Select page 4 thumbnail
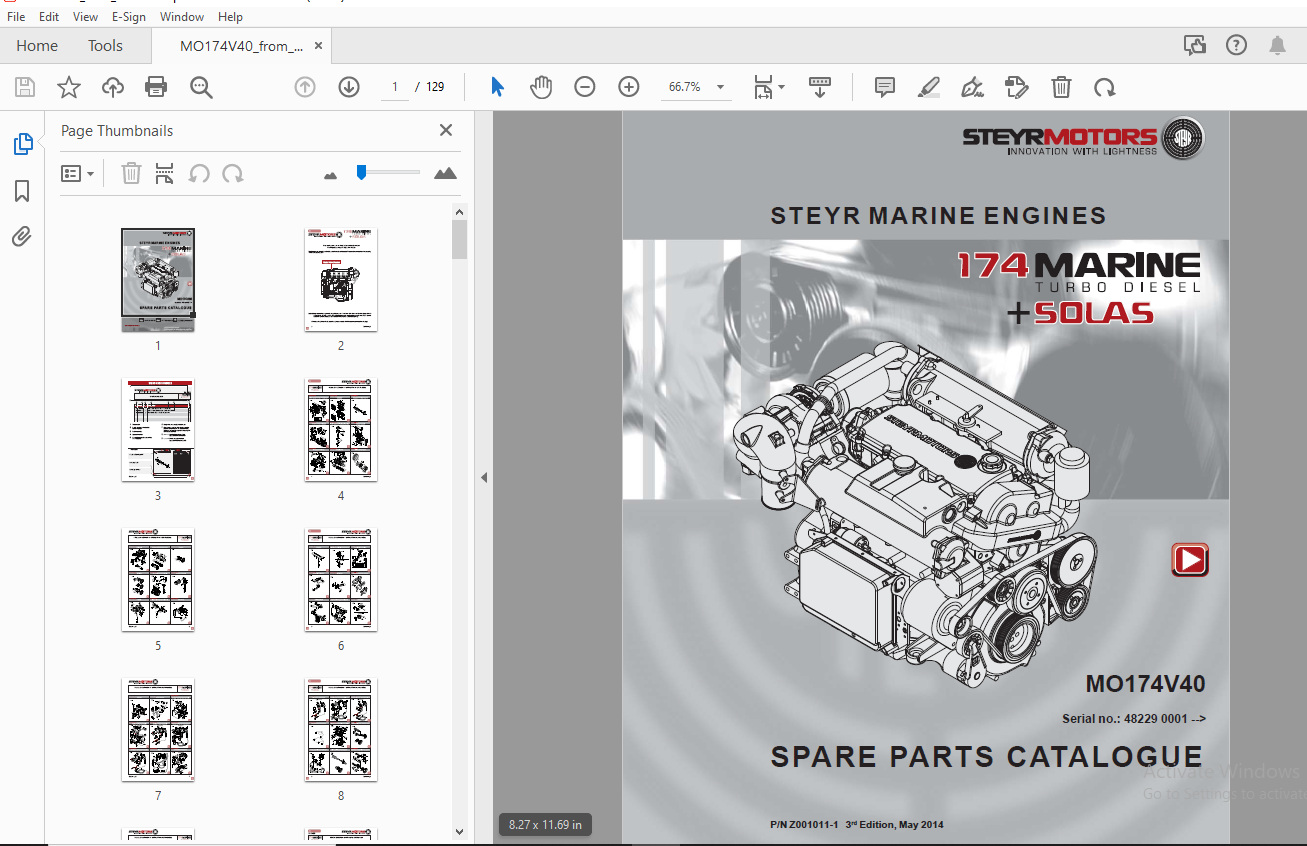Image resolution: width=1307 pixels, height=846 pixels. pyautogui.click(x=341, y=429)
